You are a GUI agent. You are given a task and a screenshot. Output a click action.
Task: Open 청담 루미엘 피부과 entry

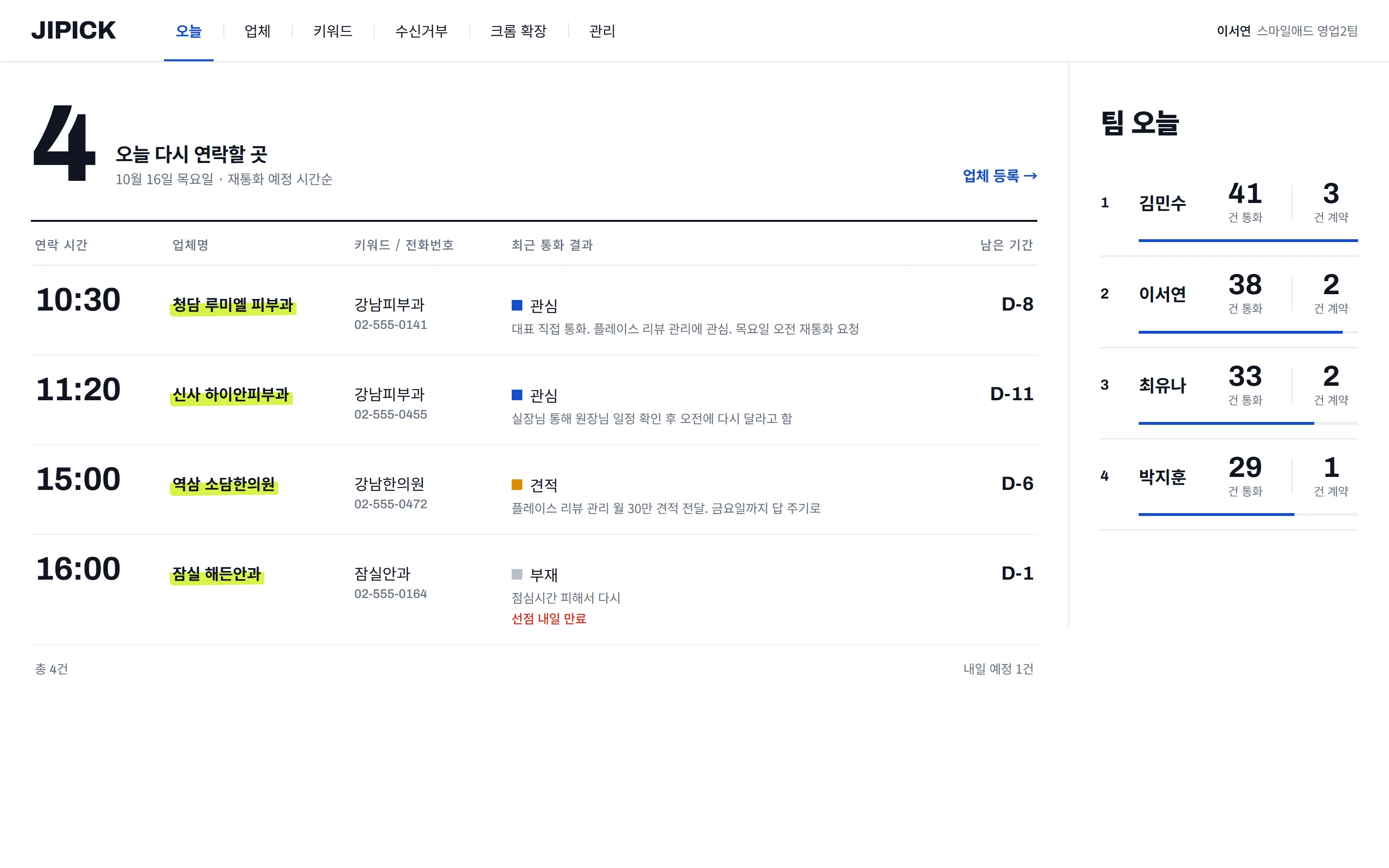232,305
